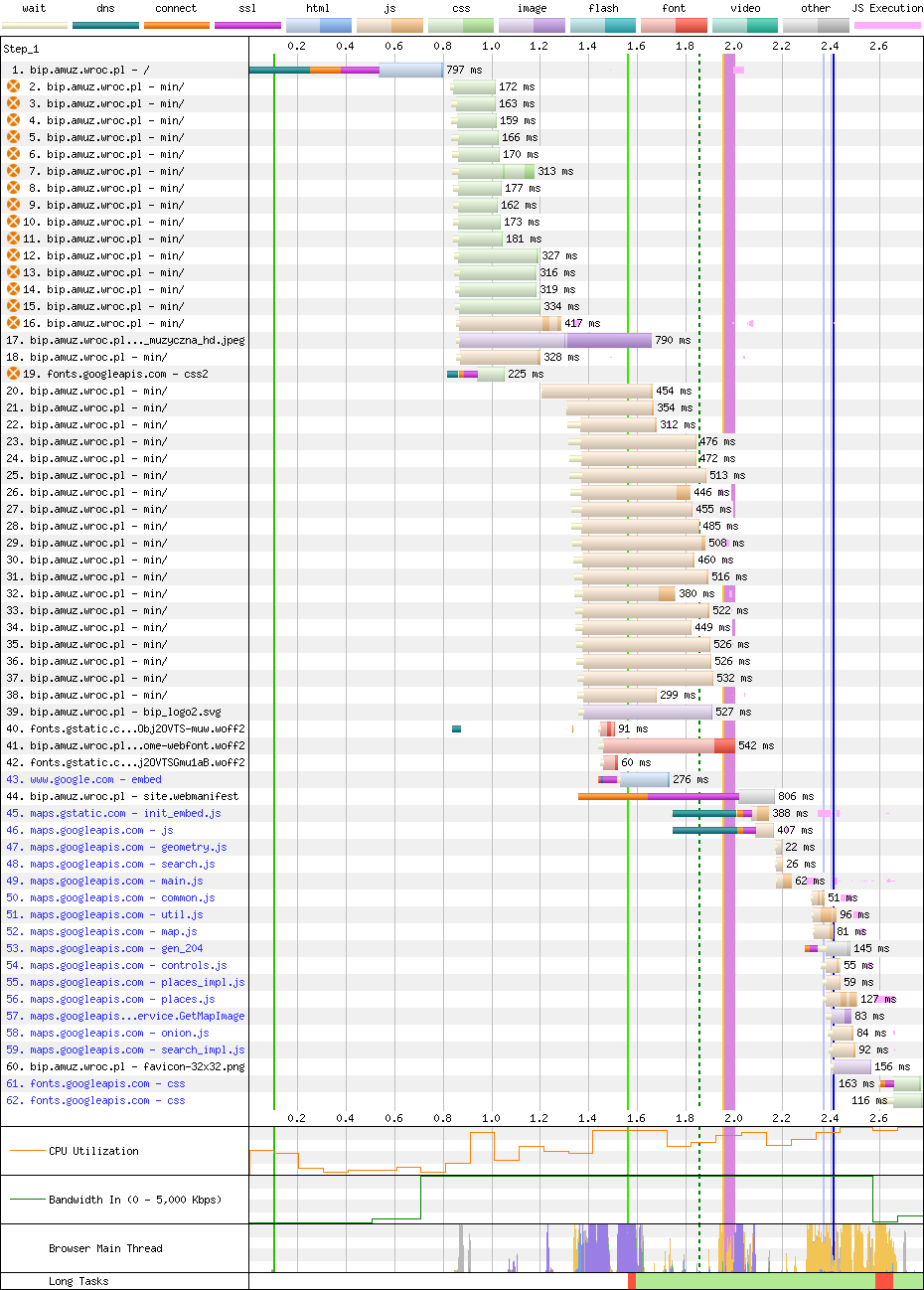Click the 'font' legend color swatch
The image size is (924, 1290).
(x=674, y=25)
